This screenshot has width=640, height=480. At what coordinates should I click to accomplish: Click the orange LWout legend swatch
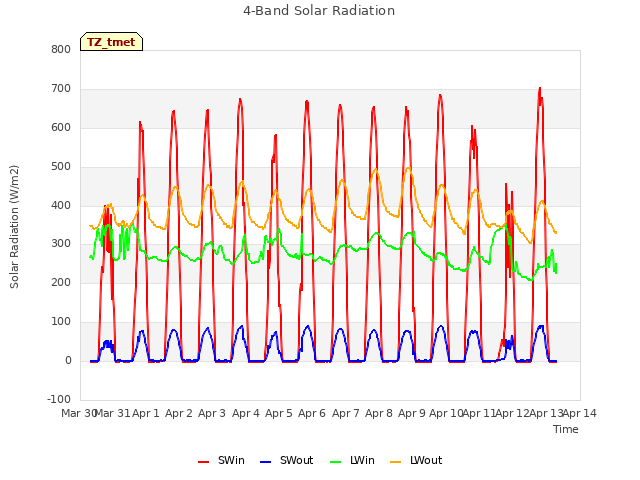click(x=396, y=462)
